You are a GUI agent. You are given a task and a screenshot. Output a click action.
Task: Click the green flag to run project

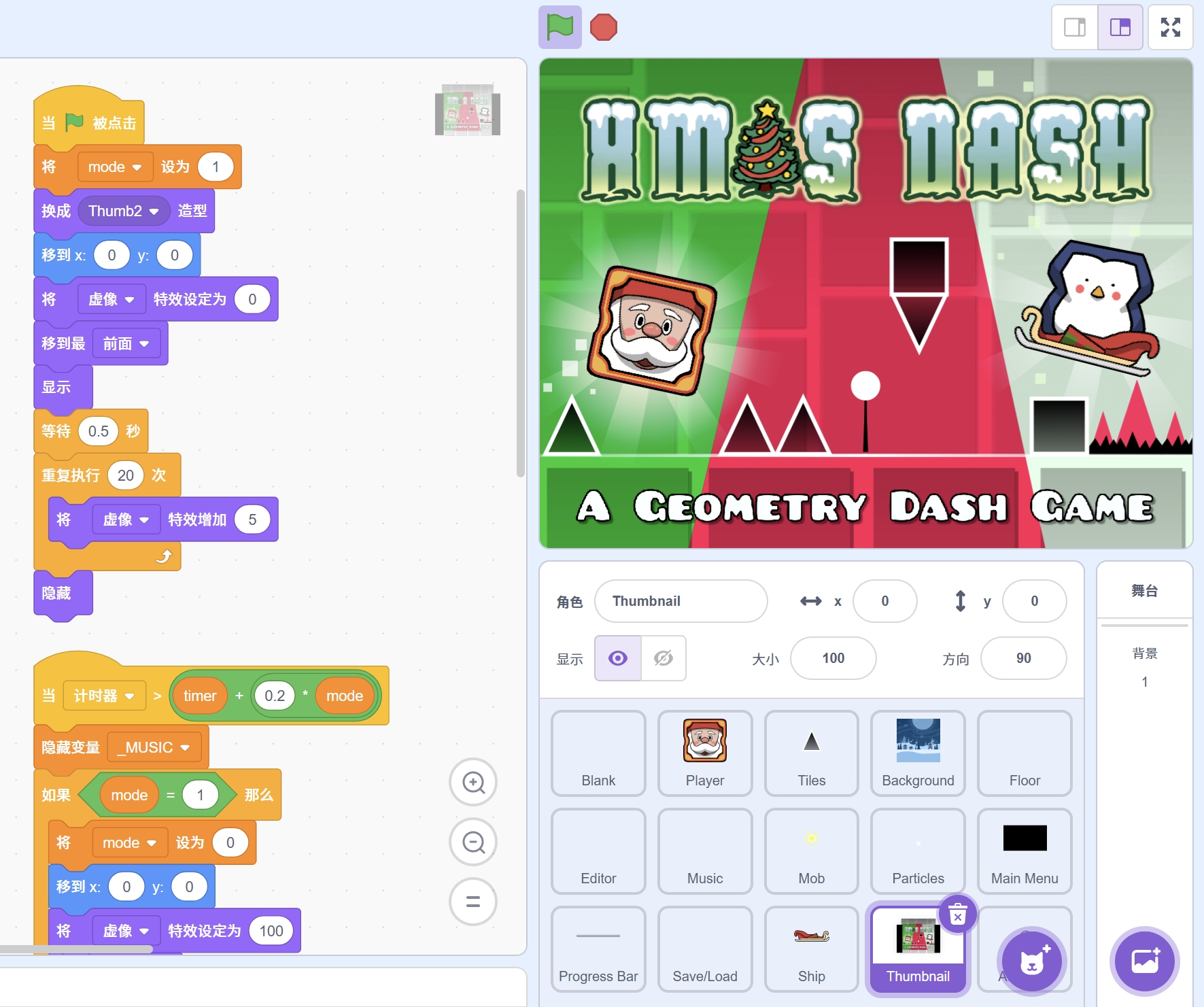point(560,27)
